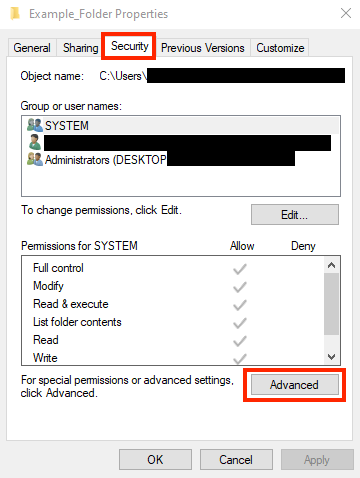Click the permissions list down arrow
The image size is (360, 478).
point(331,357)
